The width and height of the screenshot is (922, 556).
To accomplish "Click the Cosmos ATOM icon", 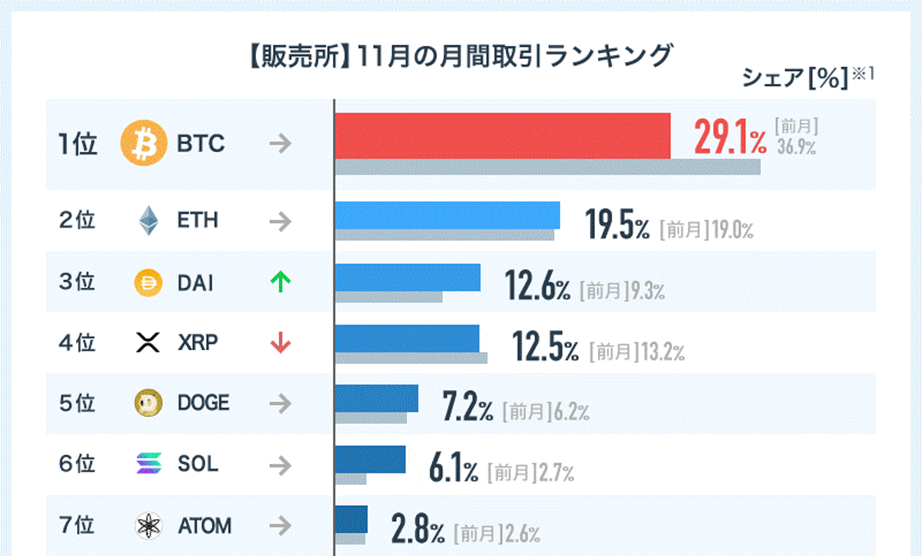I will click(148, 525).
